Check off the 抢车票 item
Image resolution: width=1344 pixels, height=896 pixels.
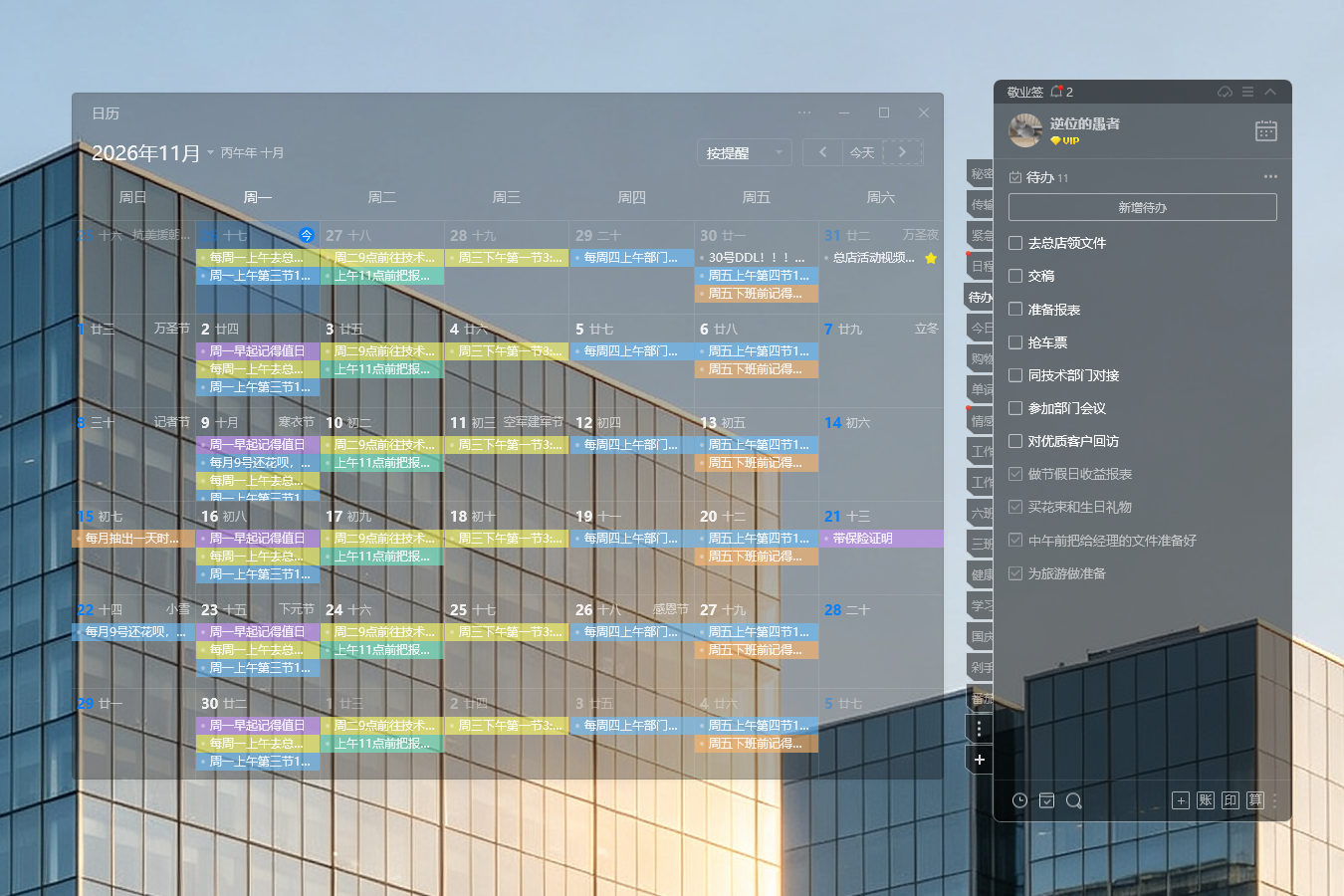tap(1015, 342)
